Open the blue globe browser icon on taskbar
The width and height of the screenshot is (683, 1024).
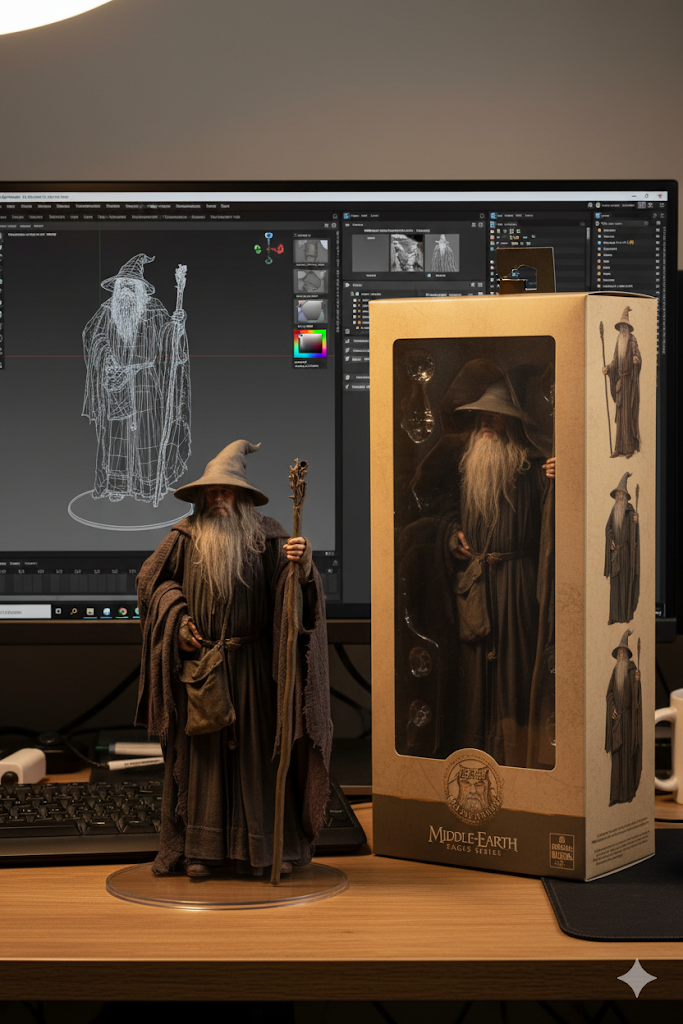(x=106, y=612)
